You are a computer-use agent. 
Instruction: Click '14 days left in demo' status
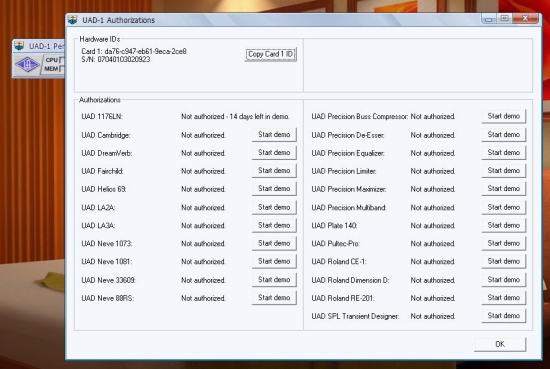point(260,116)
